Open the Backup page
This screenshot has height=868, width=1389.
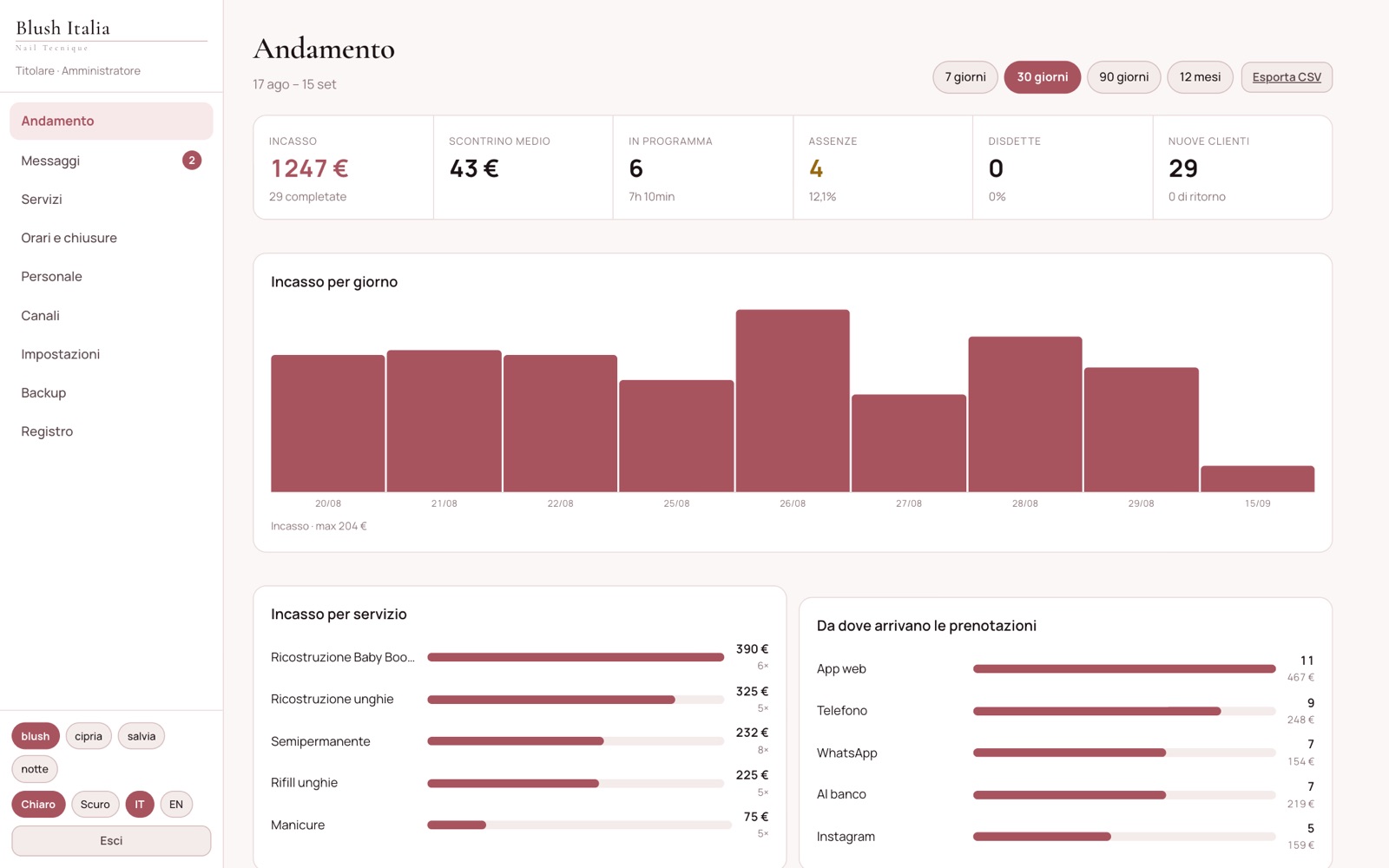point(111,392)
